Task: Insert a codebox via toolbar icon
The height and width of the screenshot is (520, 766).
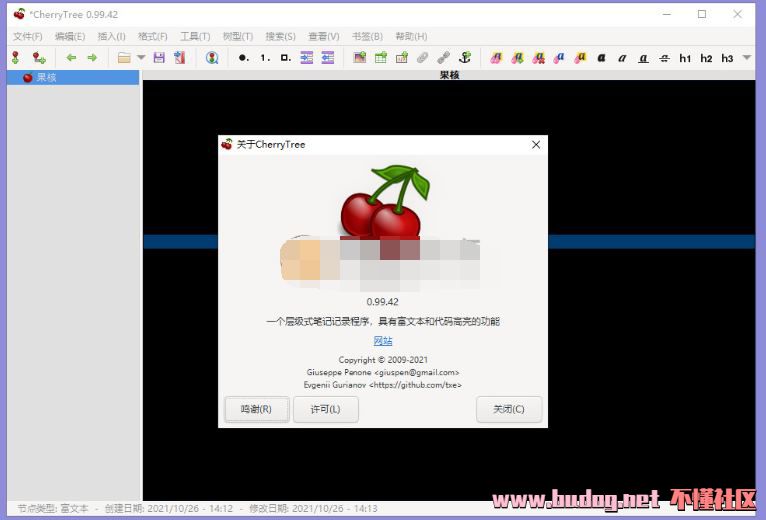Action: pyautogui.click(x=402, y=58)
